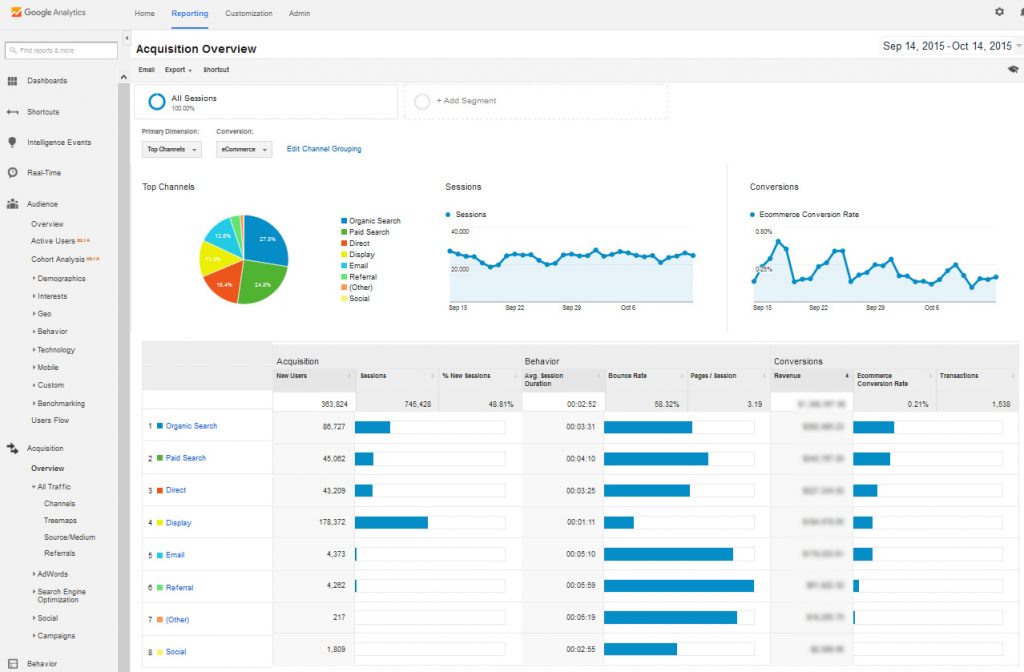Open the eCommerce conversion dropdown

pyautogui.click(x=244, y=149)
